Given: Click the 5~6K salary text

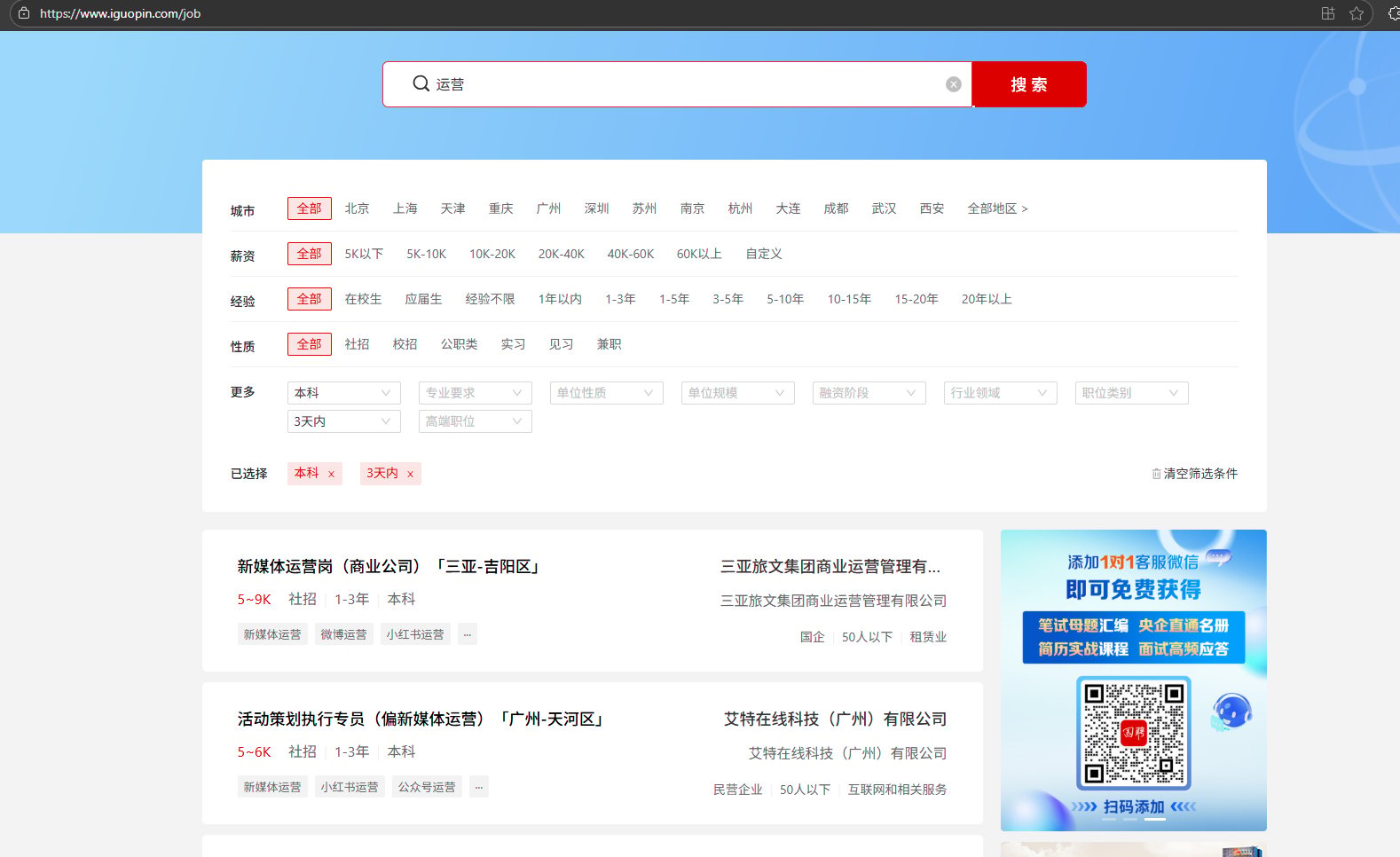Looking at the screenshot, I should (x=254, y=752).
